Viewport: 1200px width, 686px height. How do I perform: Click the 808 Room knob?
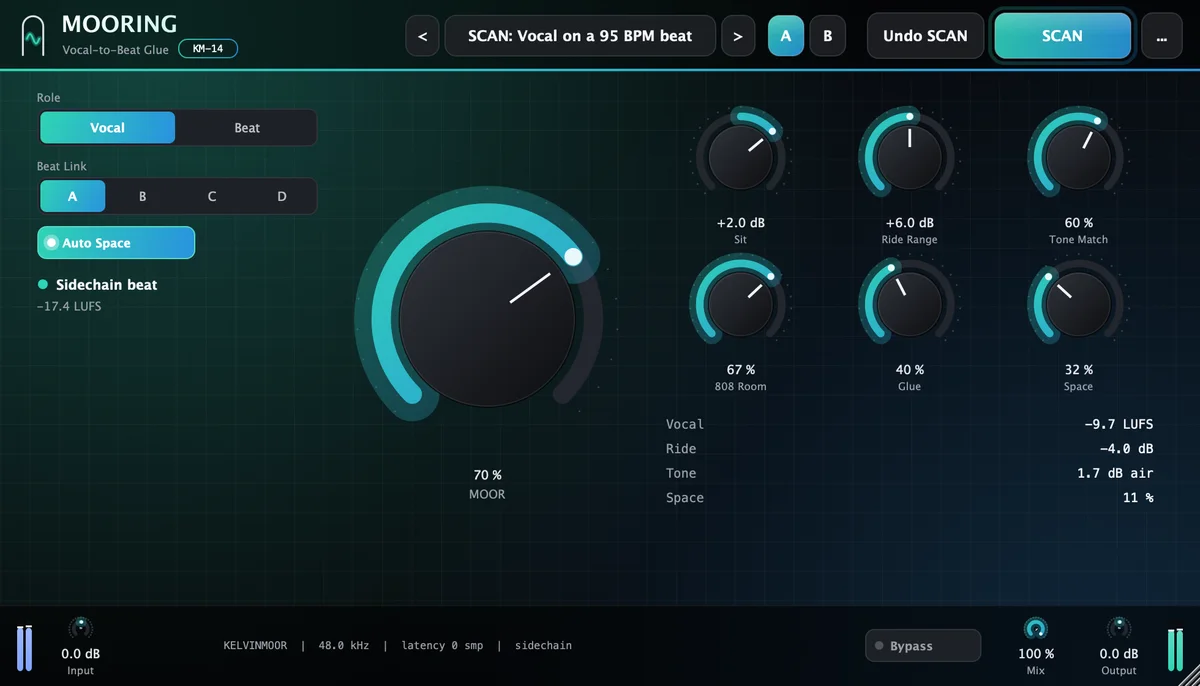[x=741, y=303]
